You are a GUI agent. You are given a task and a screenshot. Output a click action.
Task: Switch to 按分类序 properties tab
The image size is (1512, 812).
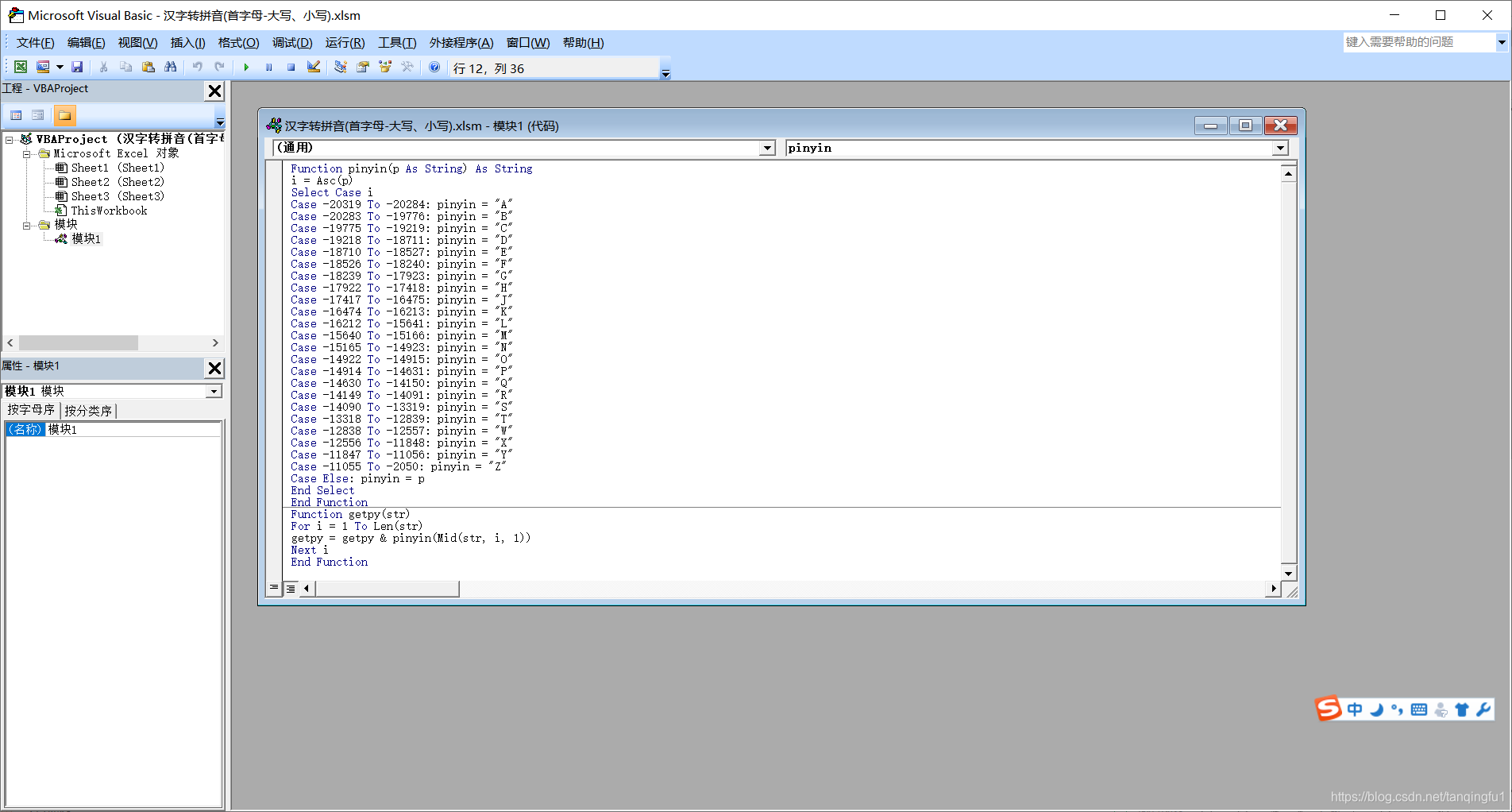point(88,411)
